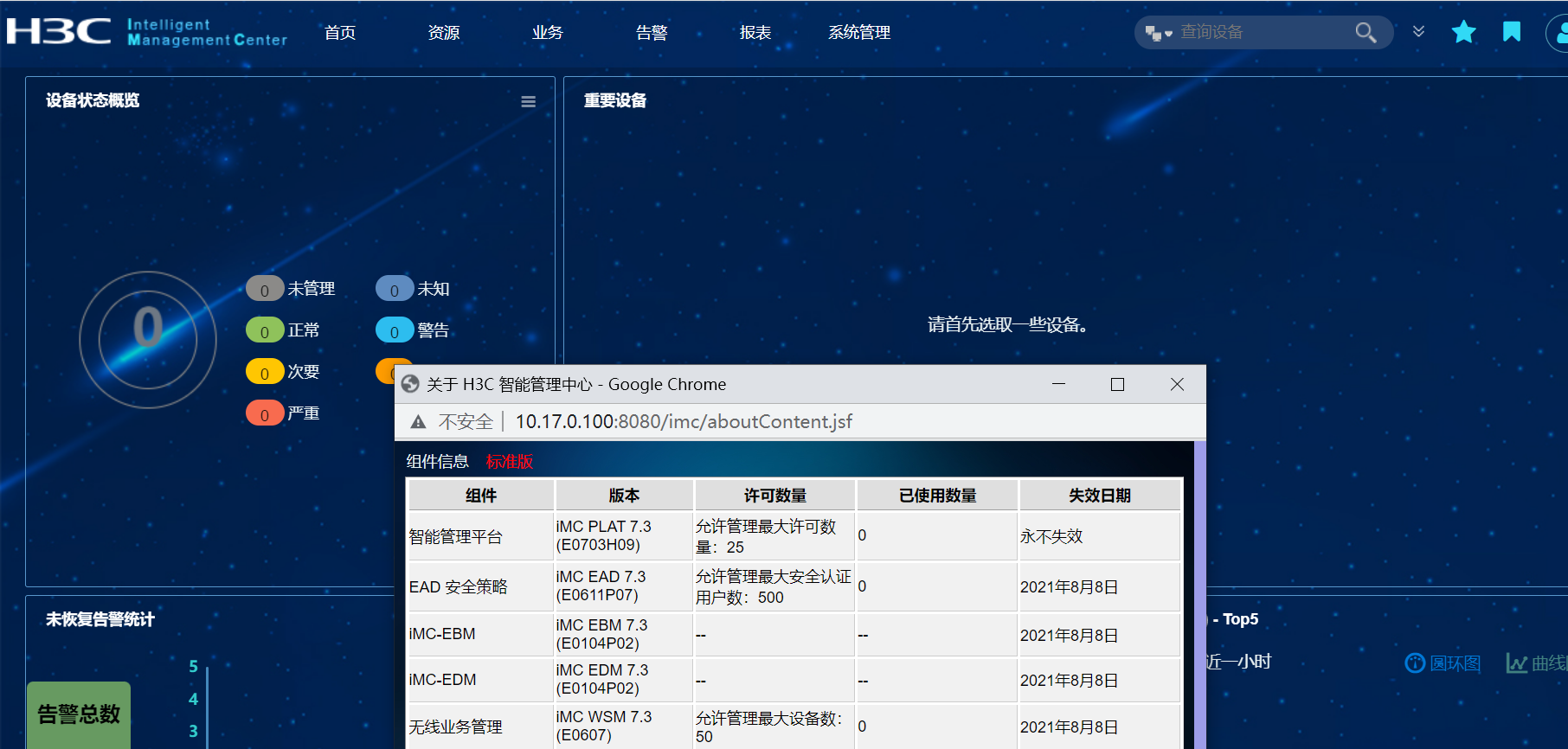Click the 失效日期 column header
Viewport: 1568px width, 749px height.
(1100, 496)
